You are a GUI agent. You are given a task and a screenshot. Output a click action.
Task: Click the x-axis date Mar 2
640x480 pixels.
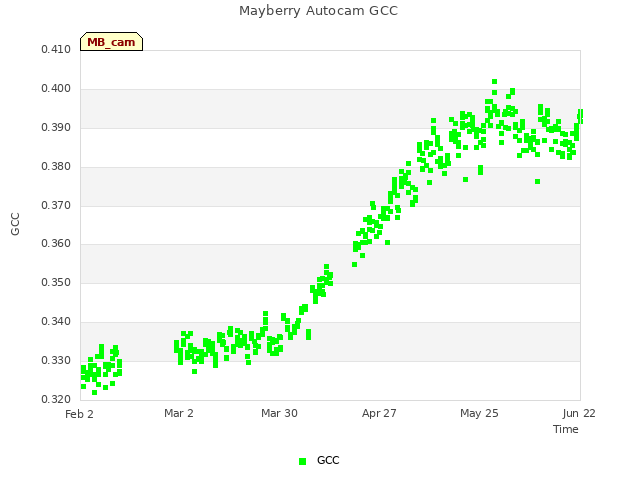[x=179, y=413]
